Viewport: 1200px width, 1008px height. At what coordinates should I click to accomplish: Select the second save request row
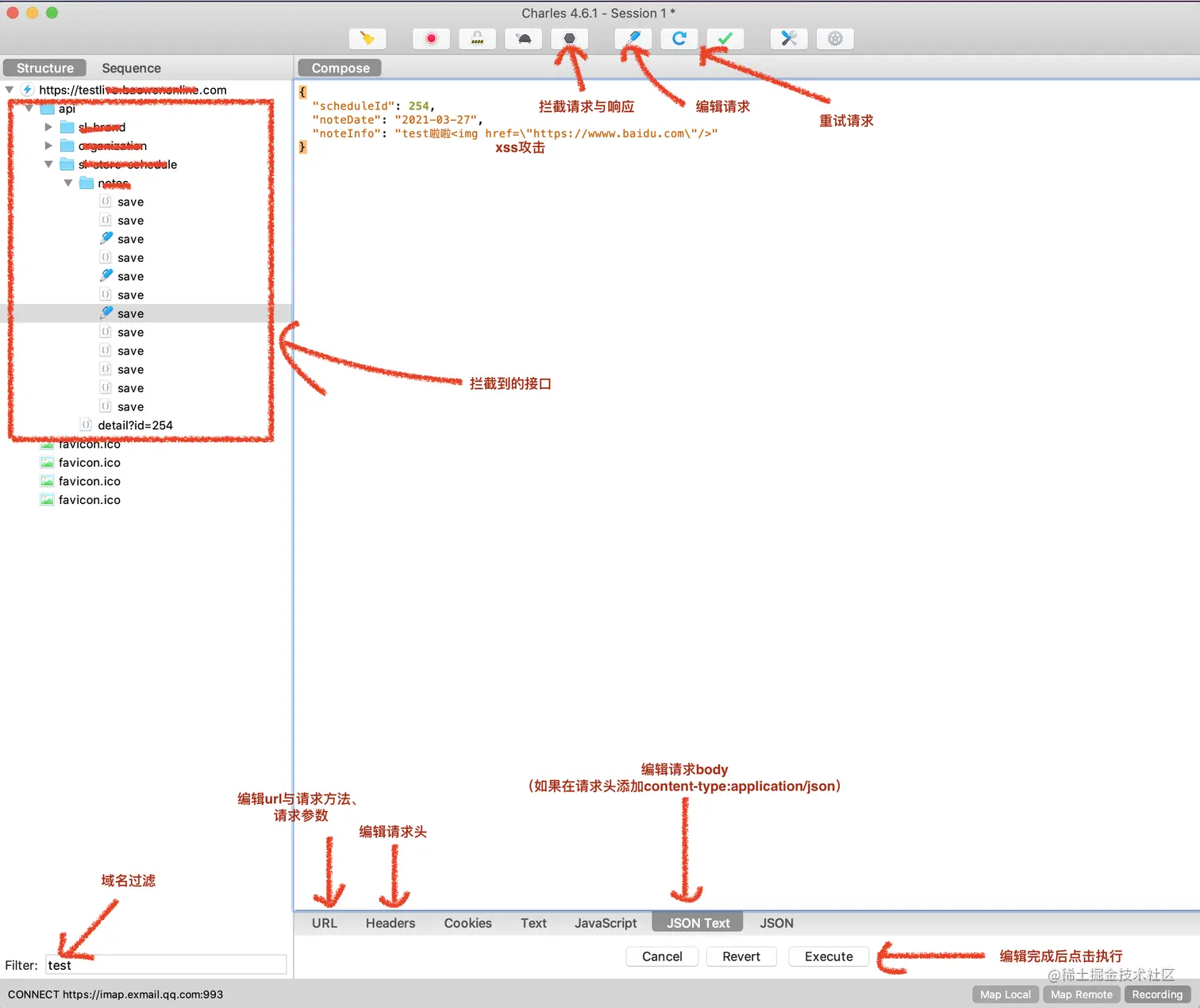[131, 220]
